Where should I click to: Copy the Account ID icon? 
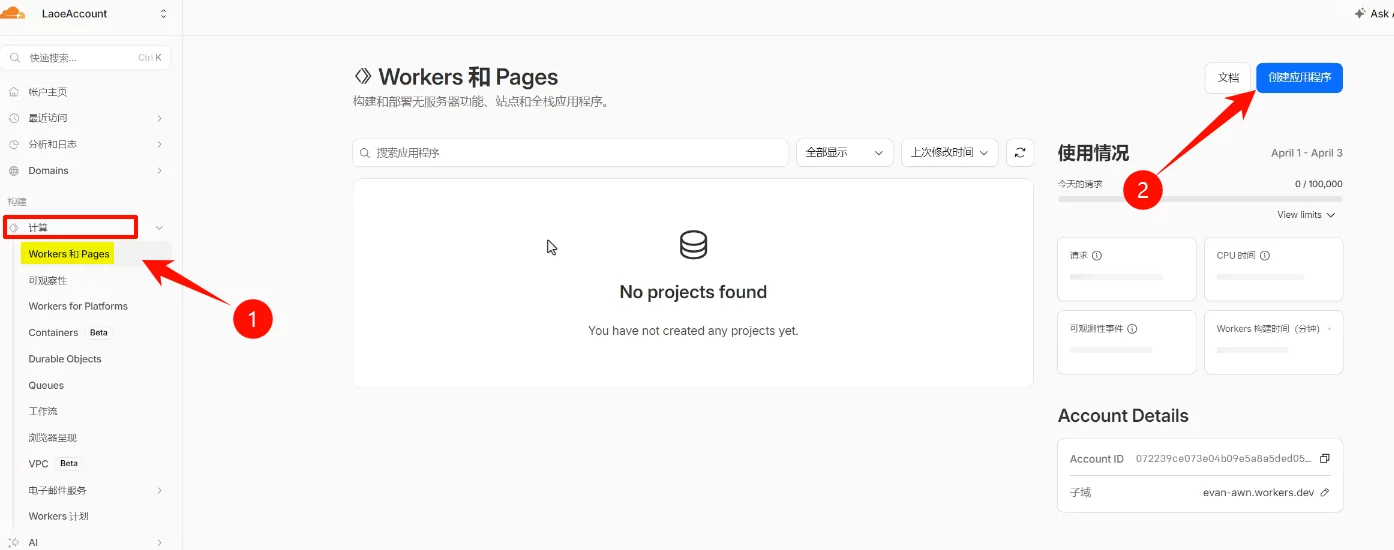[x=1325, y=458]
